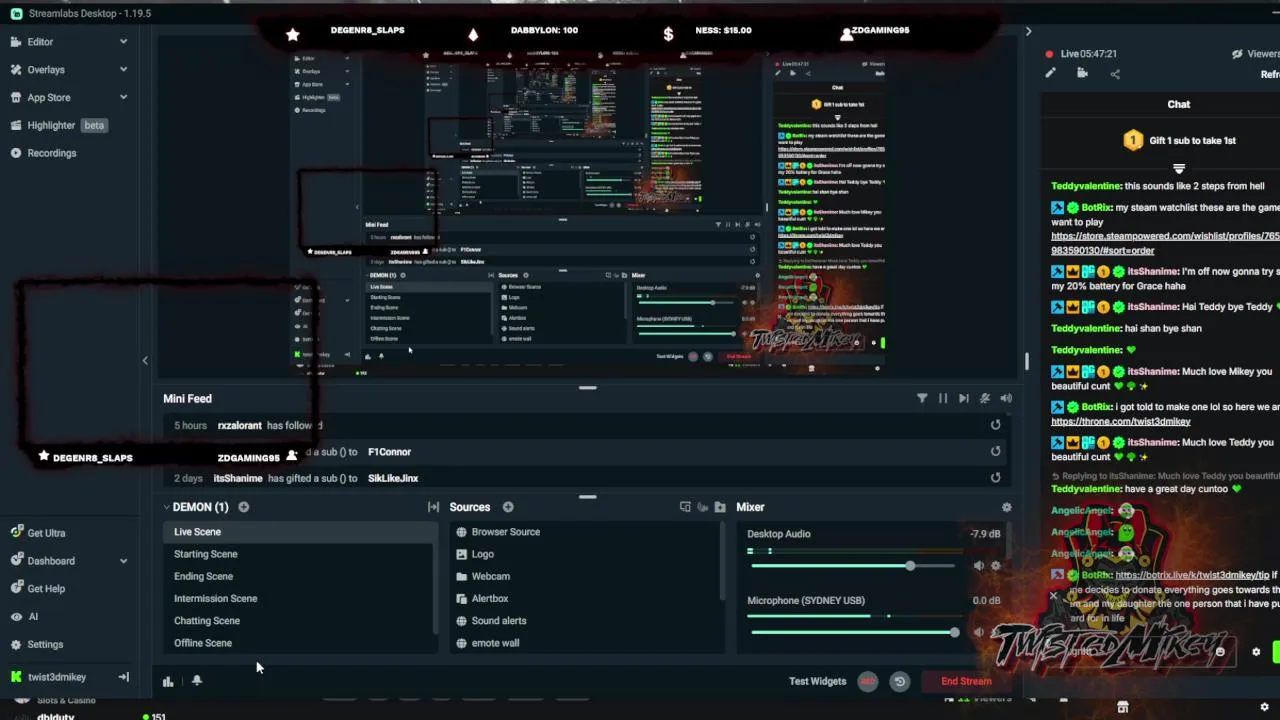
Task: Click the Get Ultra icon
Action: [17, 533]
